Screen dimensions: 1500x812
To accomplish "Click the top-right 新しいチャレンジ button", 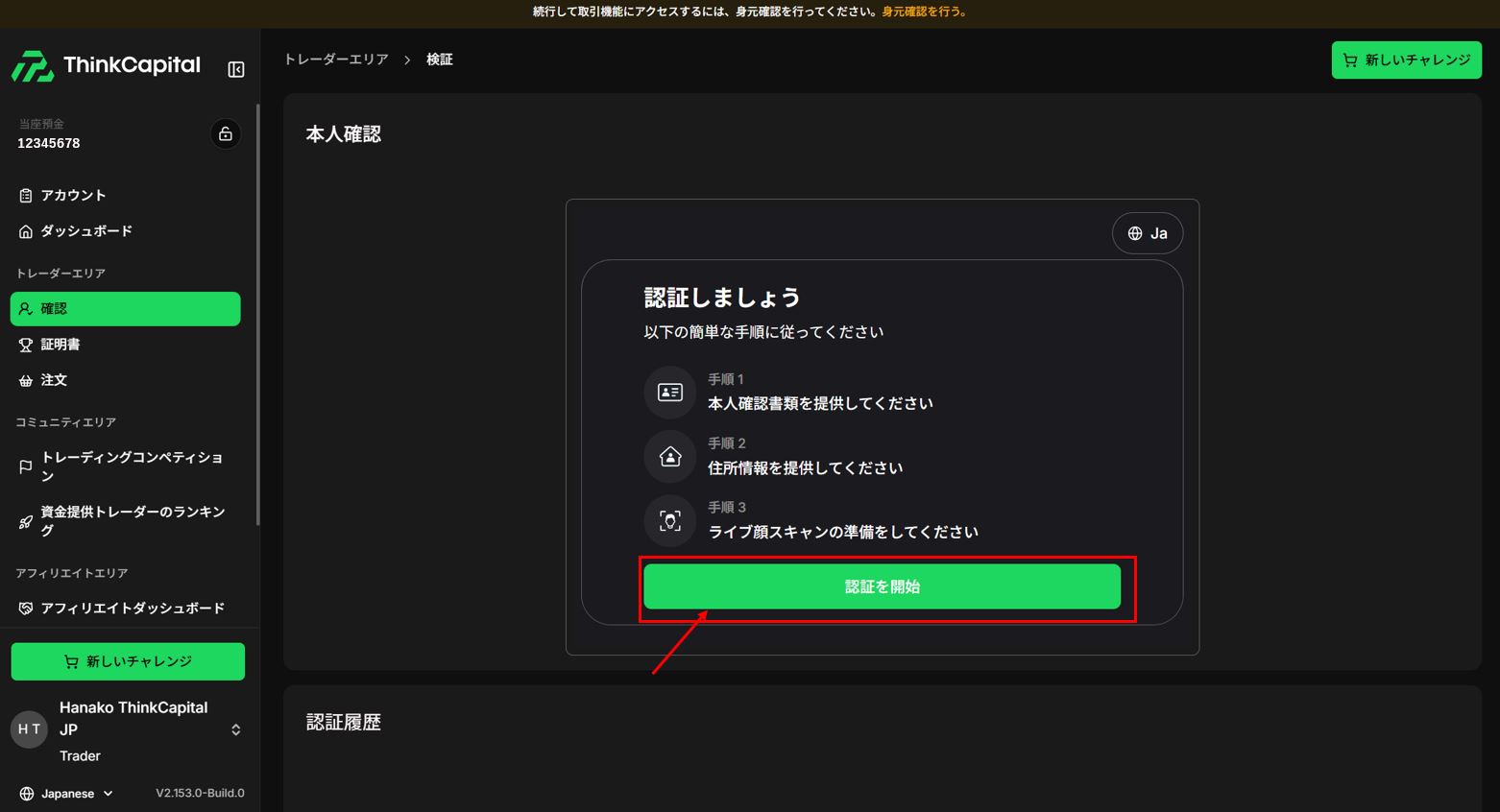I will [x=1406, y=60].
